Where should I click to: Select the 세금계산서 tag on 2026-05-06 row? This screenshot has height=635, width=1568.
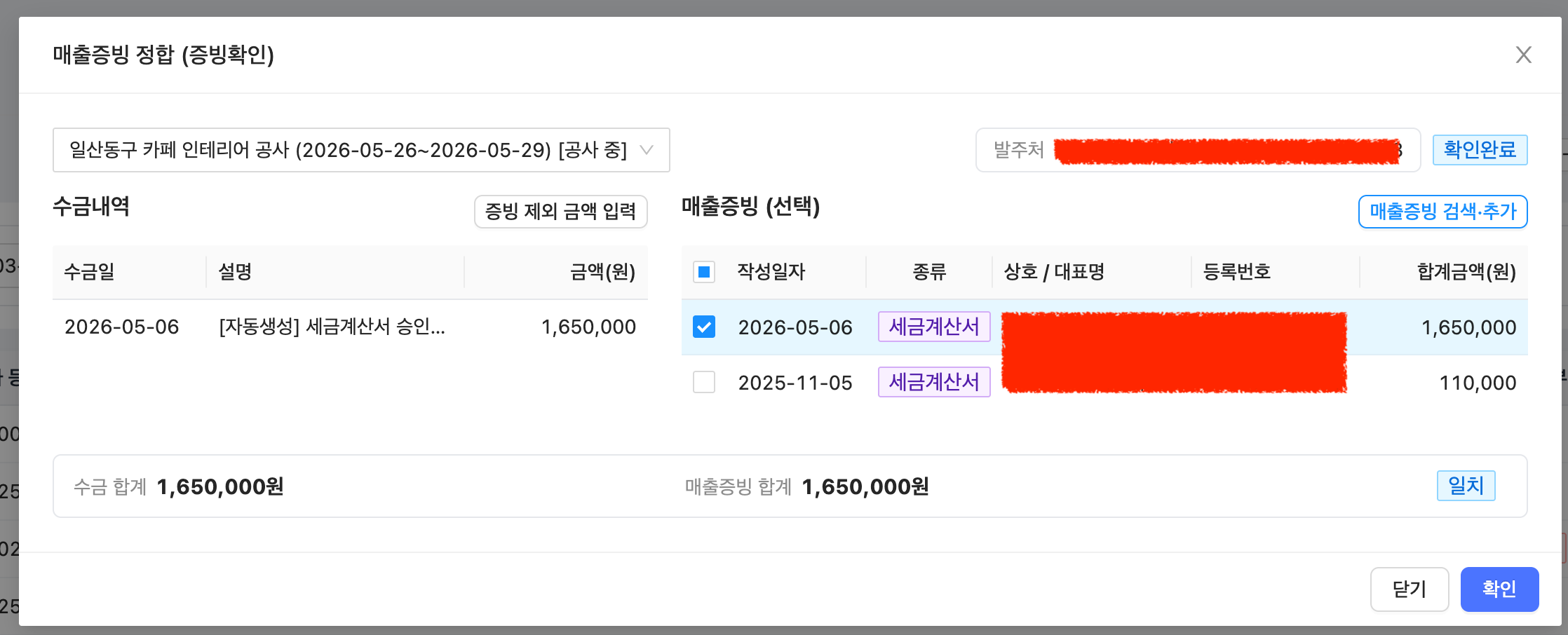point(934,327)
